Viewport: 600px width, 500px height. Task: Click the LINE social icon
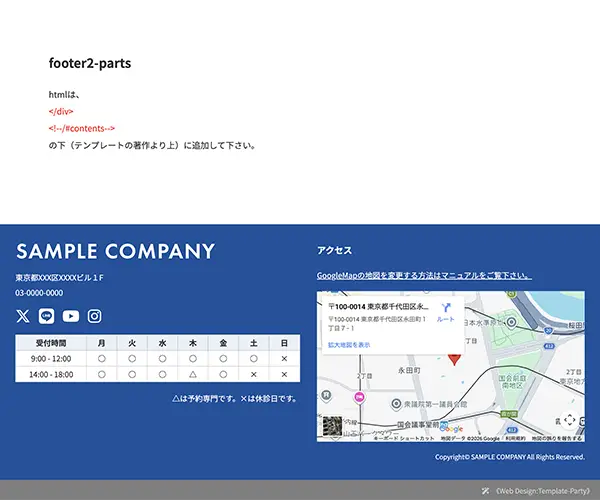(x=47, y=316)
